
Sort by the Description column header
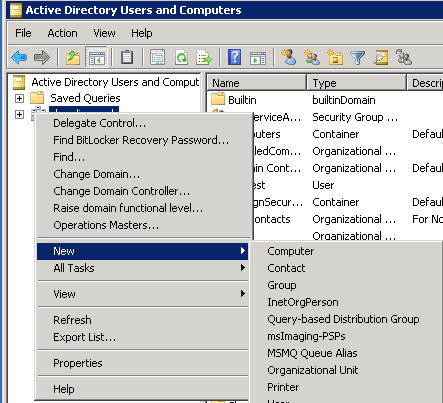(425, 83)
